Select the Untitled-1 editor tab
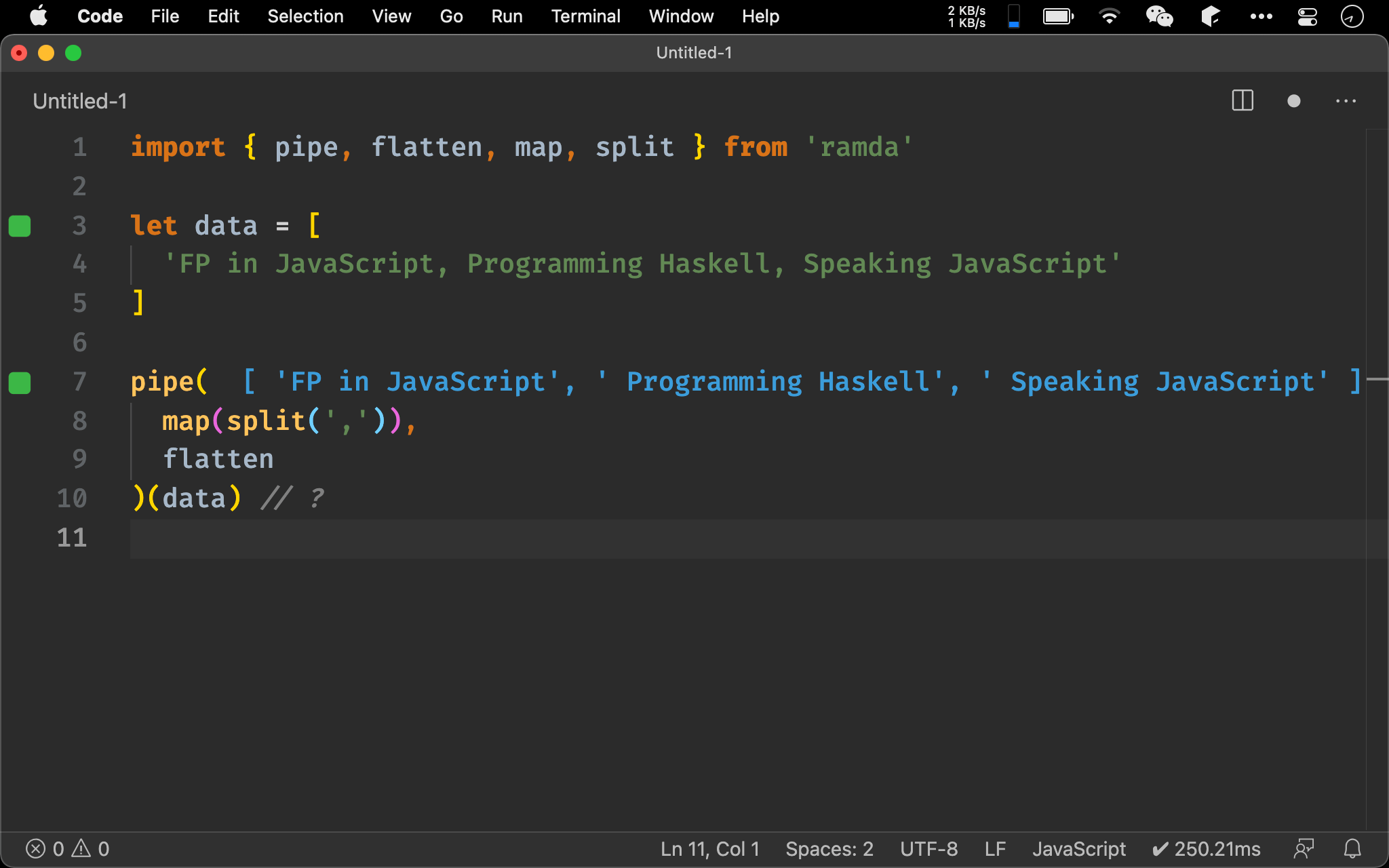The height and width of the screenshot is (868, 1389). [x=80, y=101]
